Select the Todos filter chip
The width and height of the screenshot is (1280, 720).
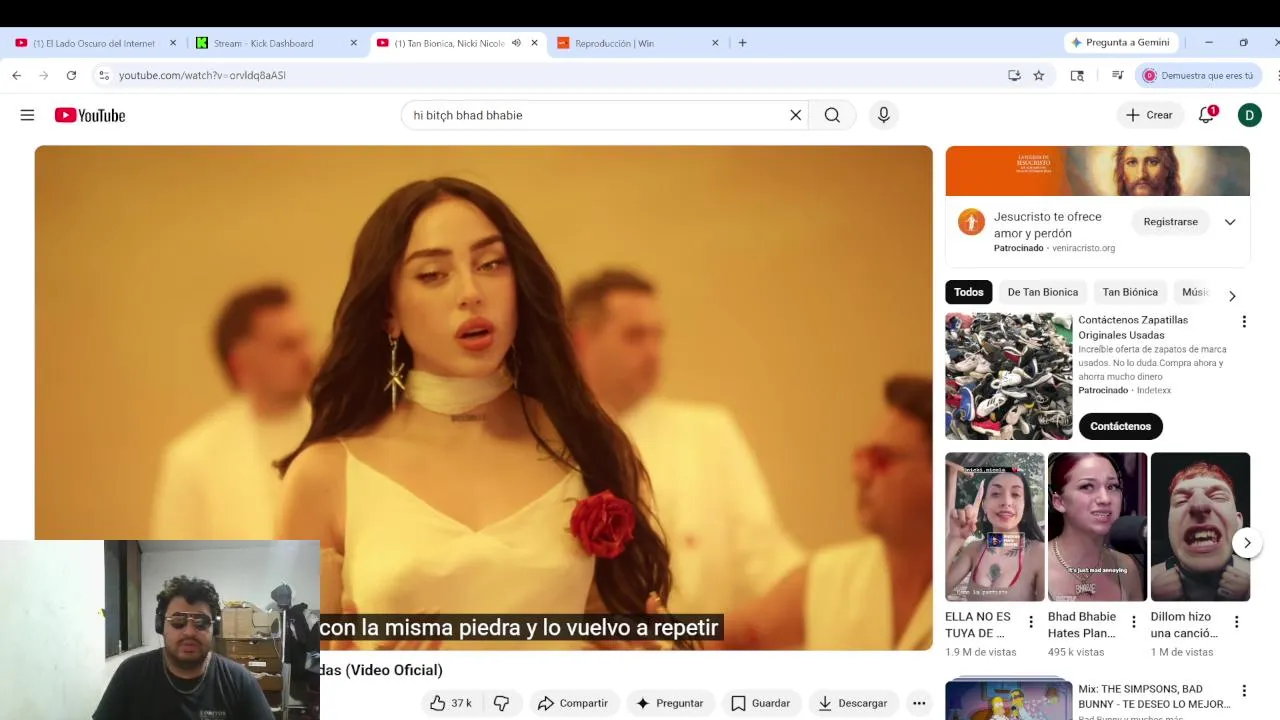[x=968, y=292]
